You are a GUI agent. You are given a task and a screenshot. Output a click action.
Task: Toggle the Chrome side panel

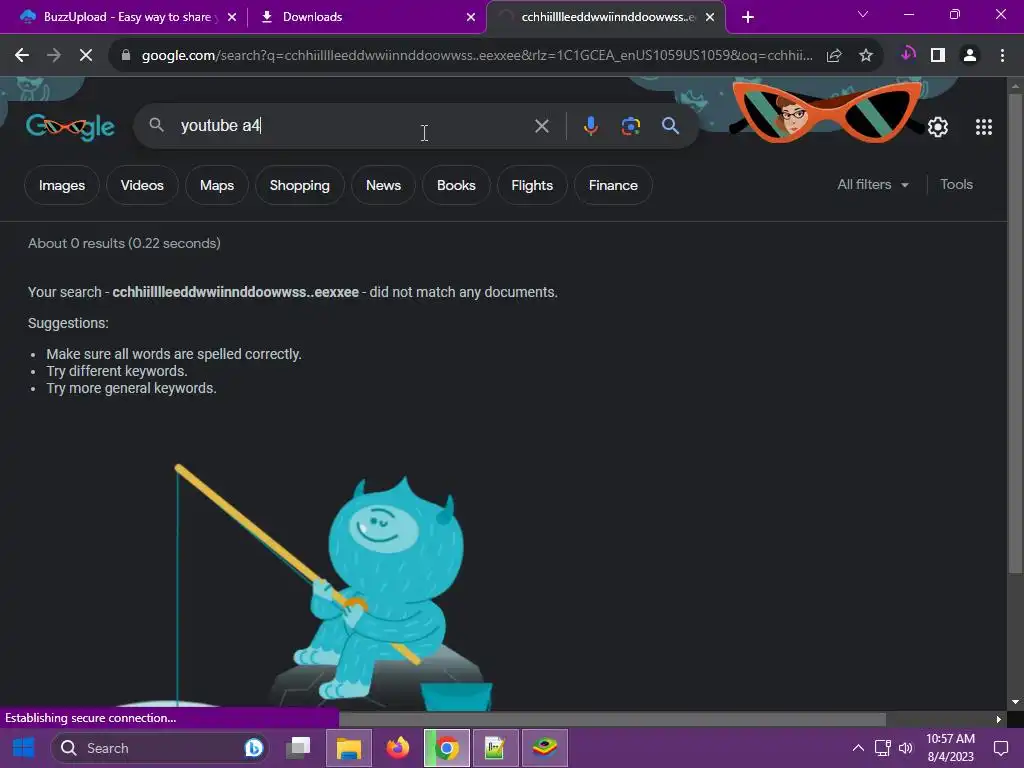pos(938,56)
